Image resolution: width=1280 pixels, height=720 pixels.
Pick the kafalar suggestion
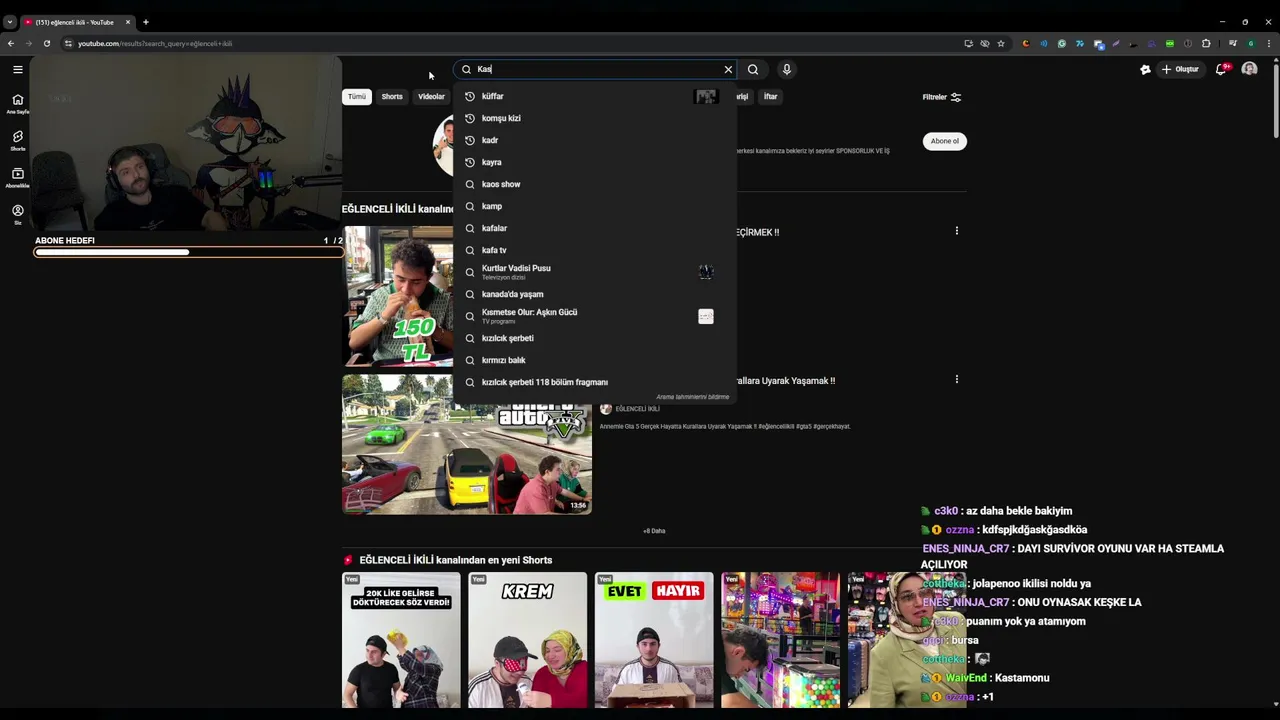coord(595,228)
